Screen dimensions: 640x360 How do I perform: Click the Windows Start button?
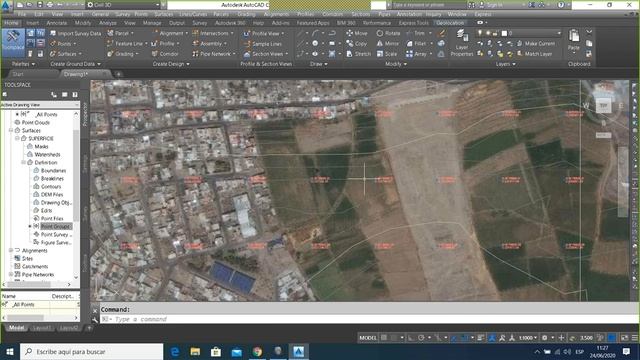pyautogui.click(x=10, y=351)
